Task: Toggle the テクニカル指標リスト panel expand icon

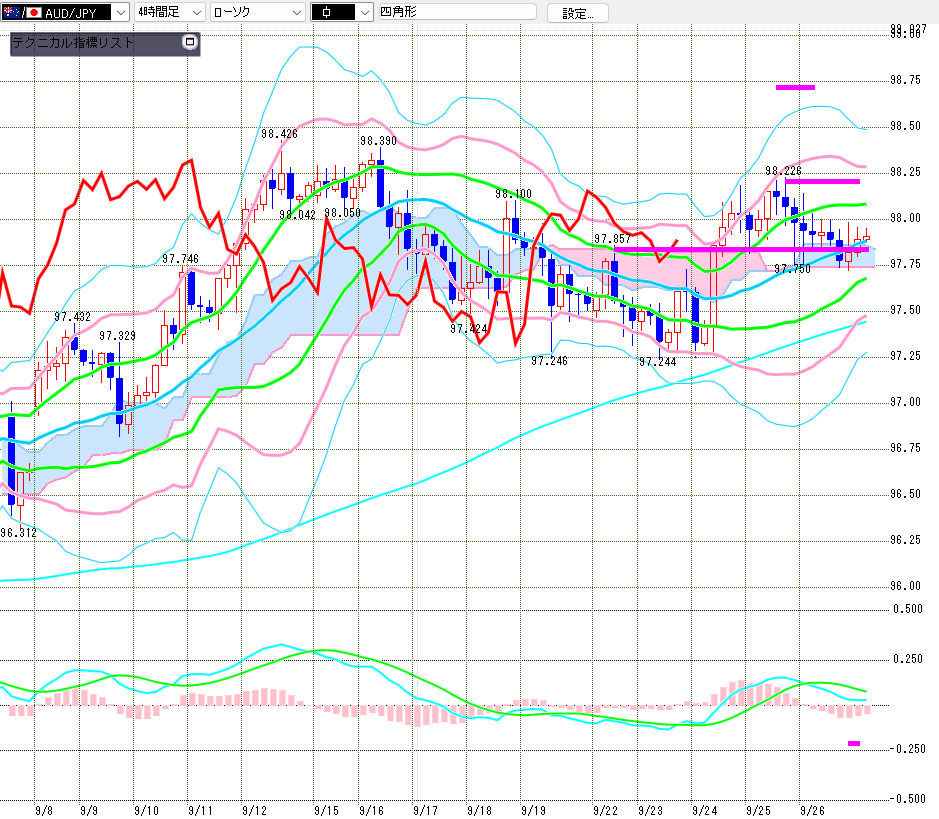Action: click(190, 43)
